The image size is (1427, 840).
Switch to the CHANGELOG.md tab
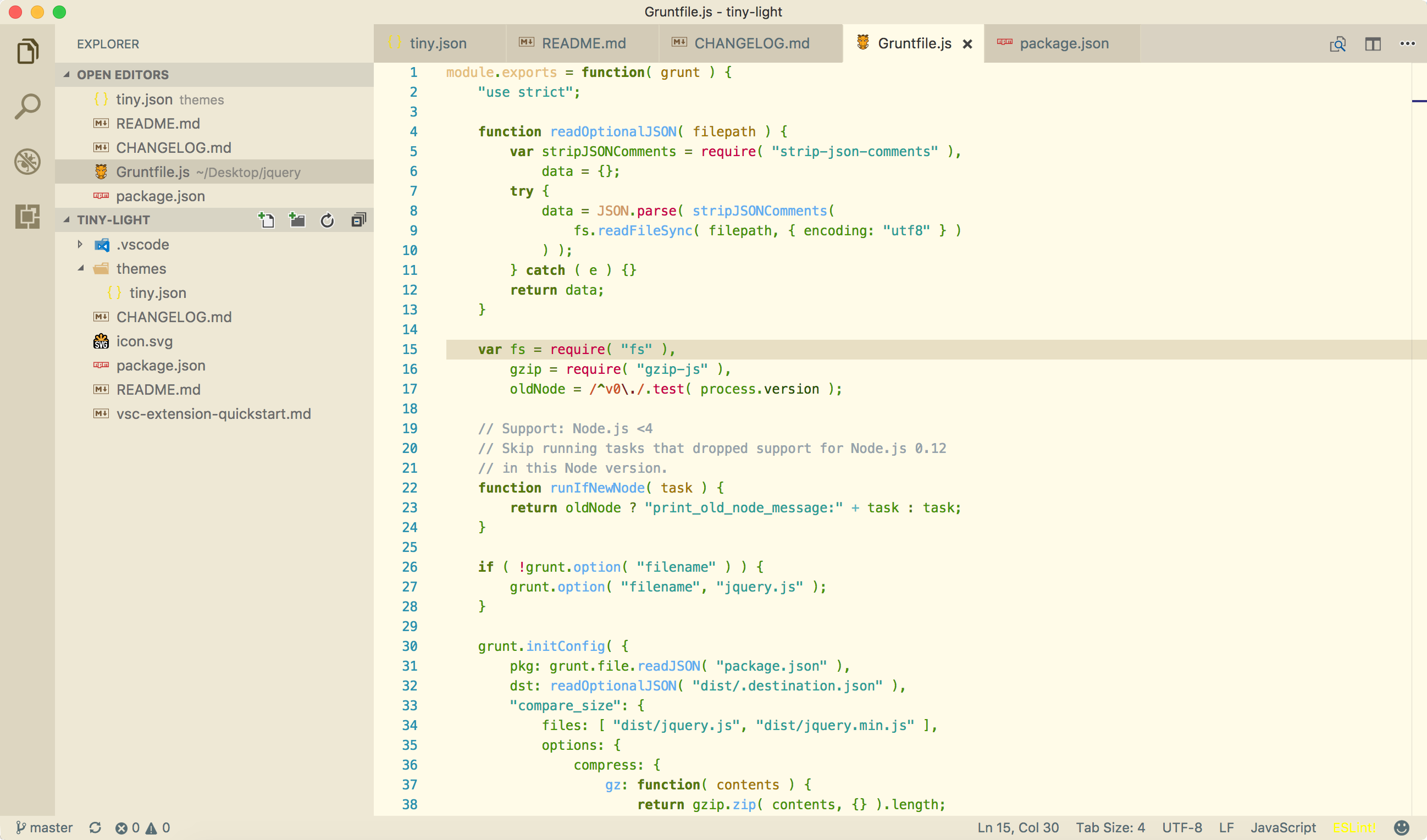[751, 43]
